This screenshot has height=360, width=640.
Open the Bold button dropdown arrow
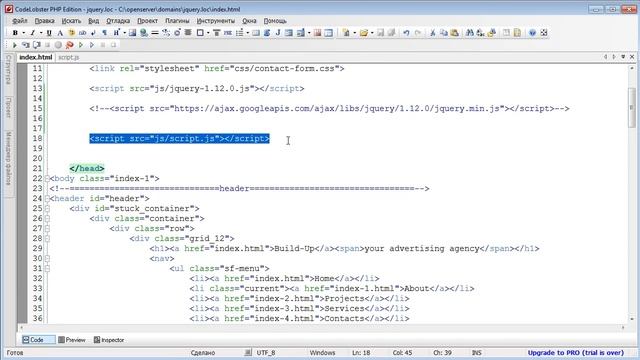(24, 33)
